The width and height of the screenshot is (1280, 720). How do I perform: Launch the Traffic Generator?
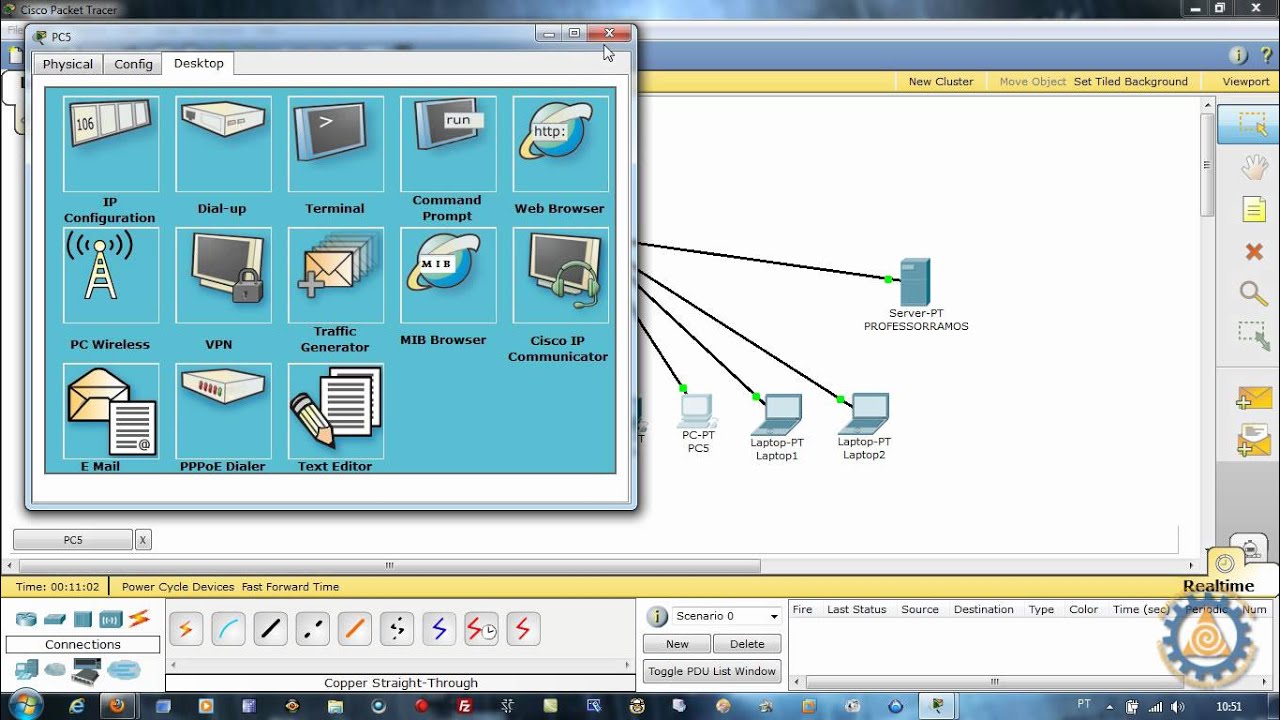tap(335, 276)
